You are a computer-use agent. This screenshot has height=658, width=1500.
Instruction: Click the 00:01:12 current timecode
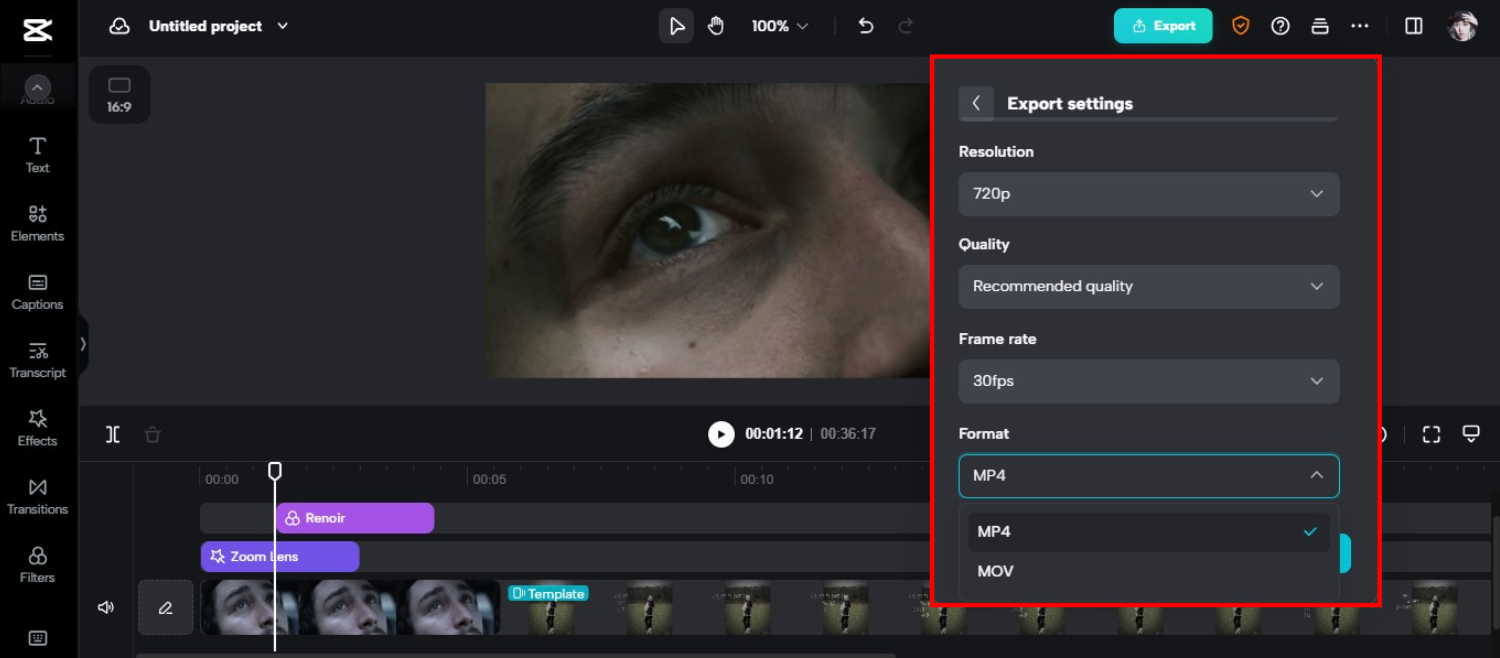click(774, 434)
